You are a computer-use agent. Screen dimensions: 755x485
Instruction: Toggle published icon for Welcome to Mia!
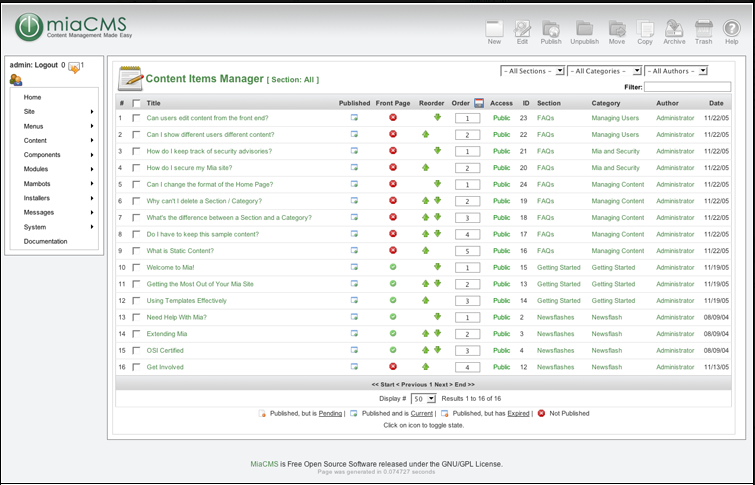354,267
